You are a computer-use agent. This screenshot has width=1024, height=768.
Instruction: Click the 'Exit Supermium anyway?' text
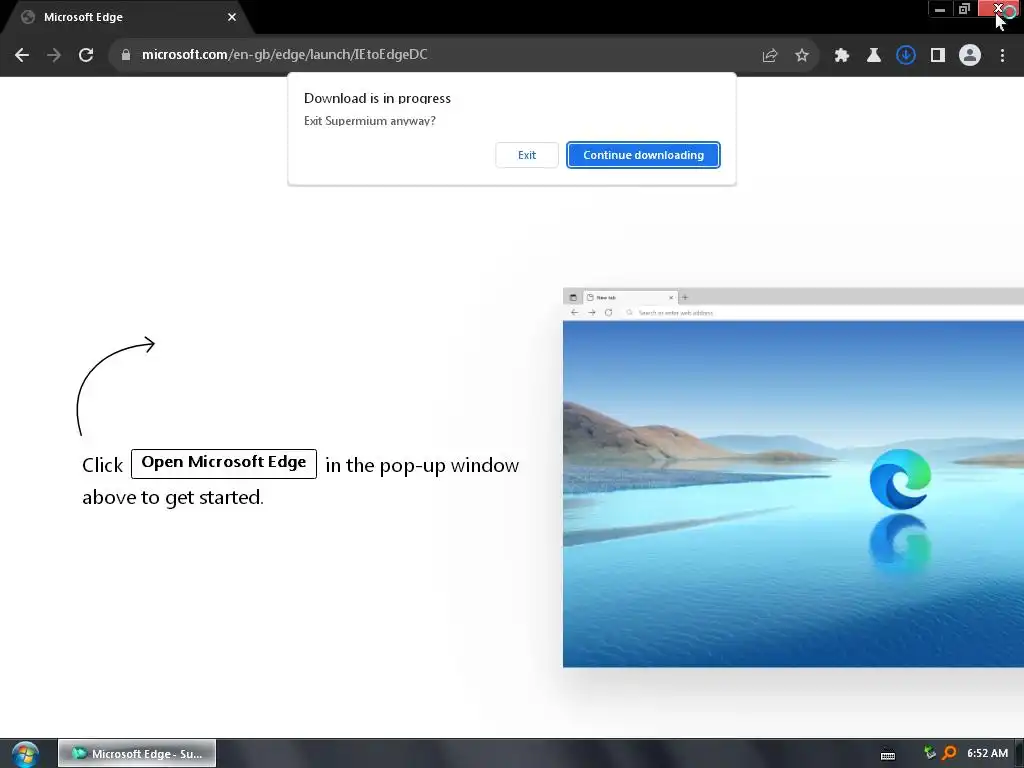tap(370, 121)
